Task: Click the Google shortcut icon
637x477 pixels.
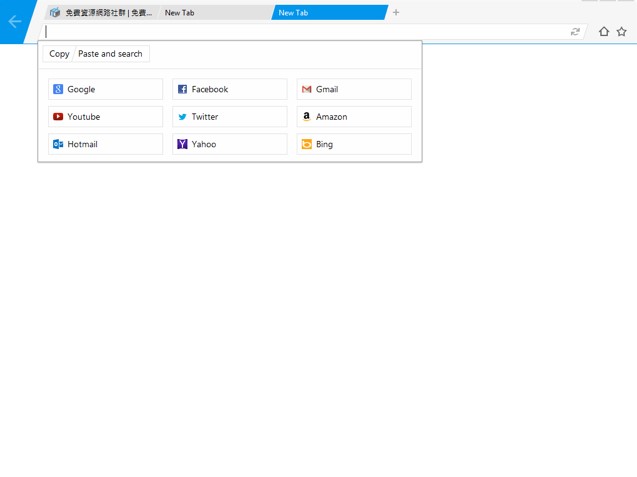Action: click(x=58, y=89)
